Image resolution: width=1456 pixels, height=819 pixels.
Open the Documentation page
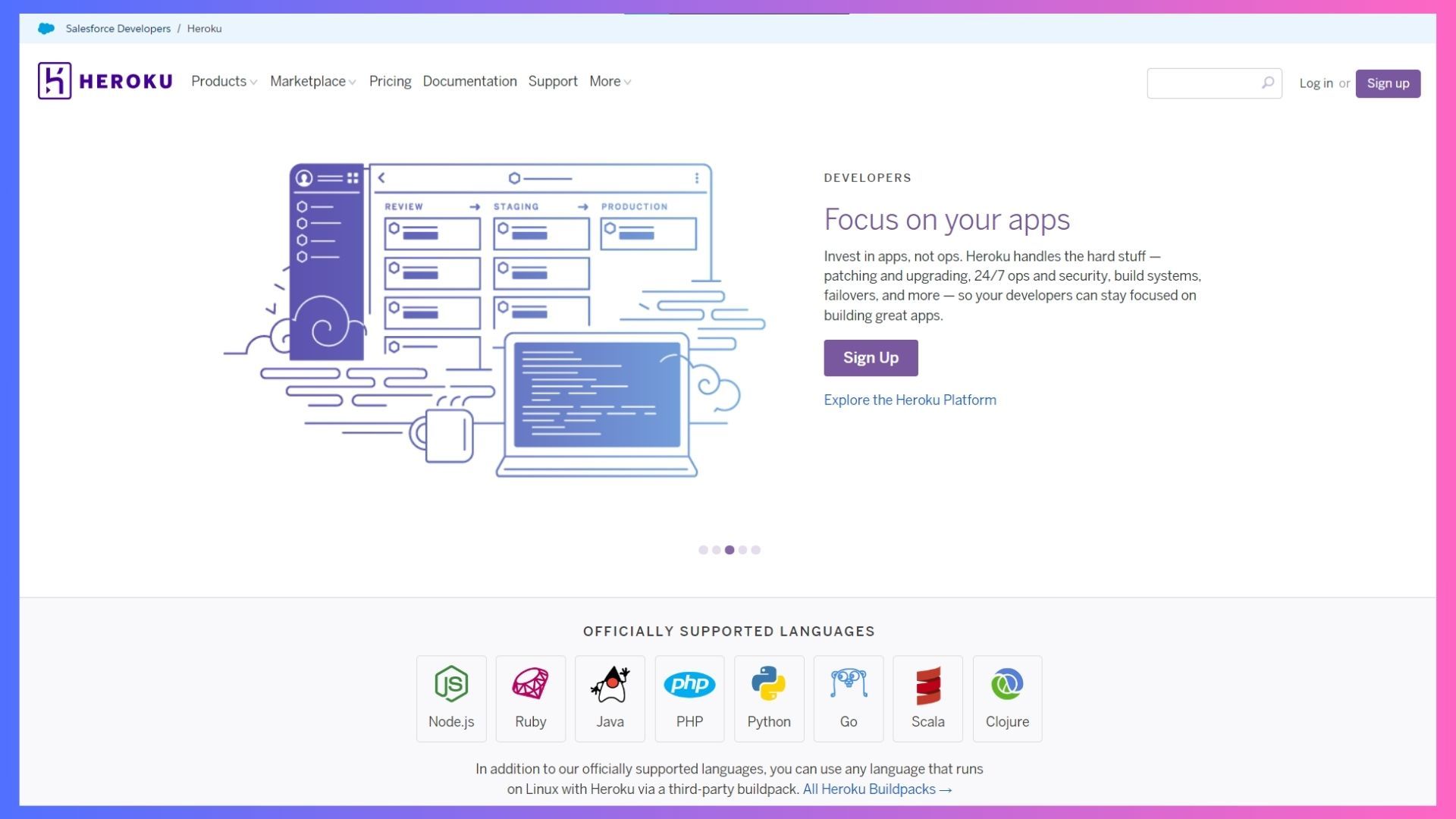(x=469, y=81)
